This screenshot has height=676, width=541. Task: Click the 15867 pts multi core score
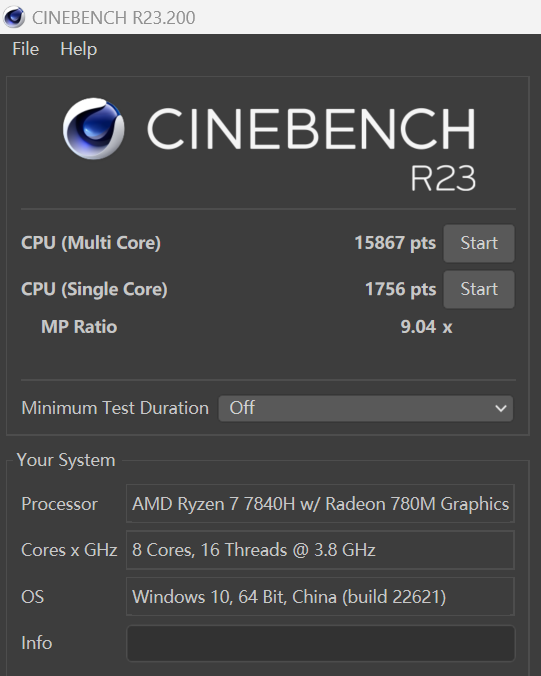tap(395, 243)
